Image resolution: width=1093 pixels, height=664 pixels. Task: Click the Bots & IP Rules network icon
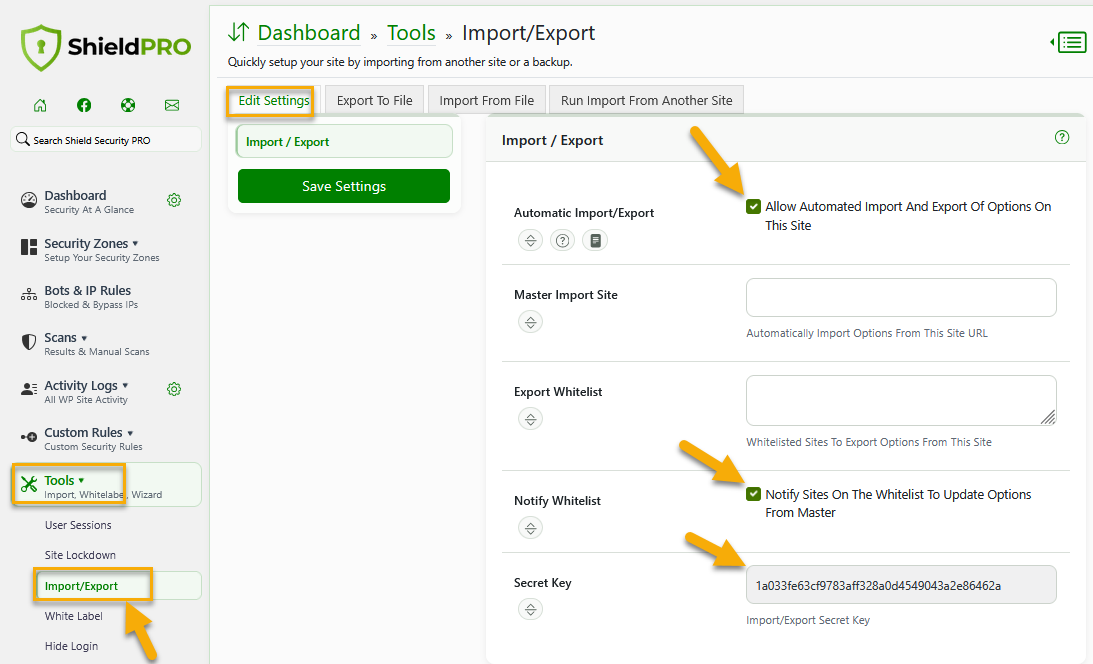29,295
